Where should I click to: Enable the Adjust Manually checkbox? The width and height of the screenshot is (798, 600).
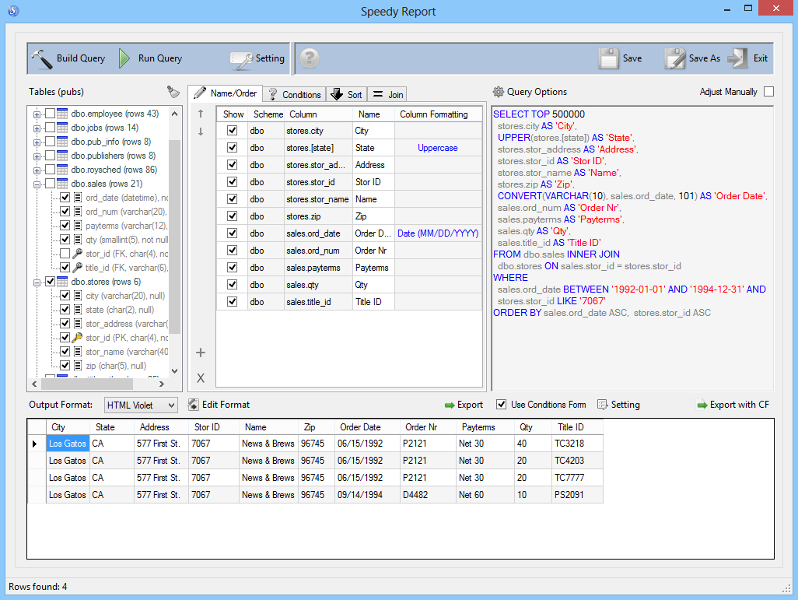769,92
